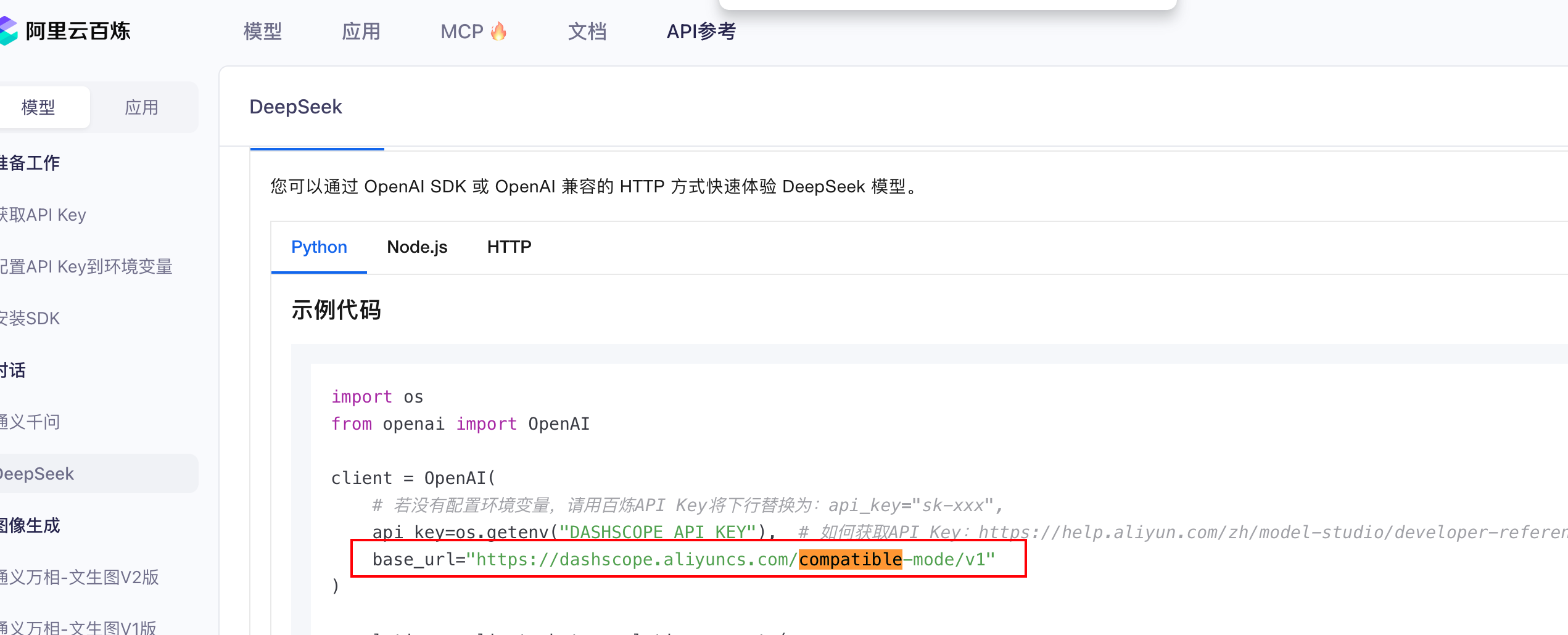The width and height of the screenshot is (1568, 635).
Task: Click the 'from openai import OpenAI' line
Action: (460, 424)
